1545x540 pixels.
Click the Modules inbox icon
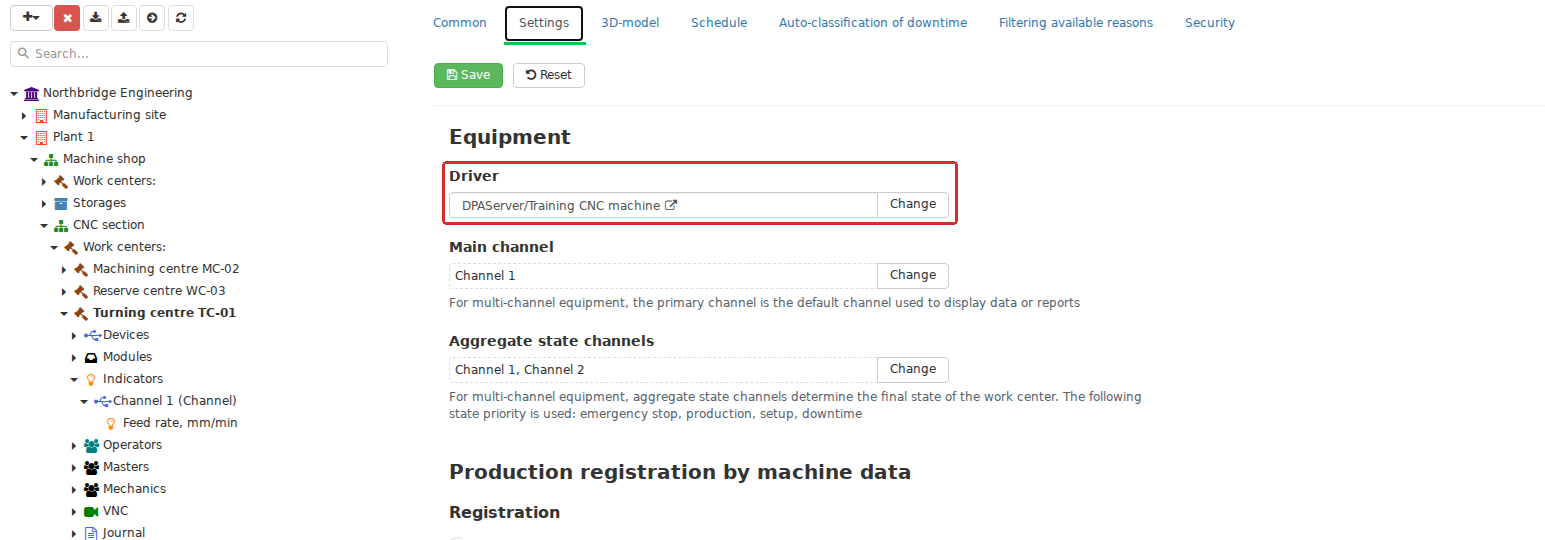tap(91, 357)
